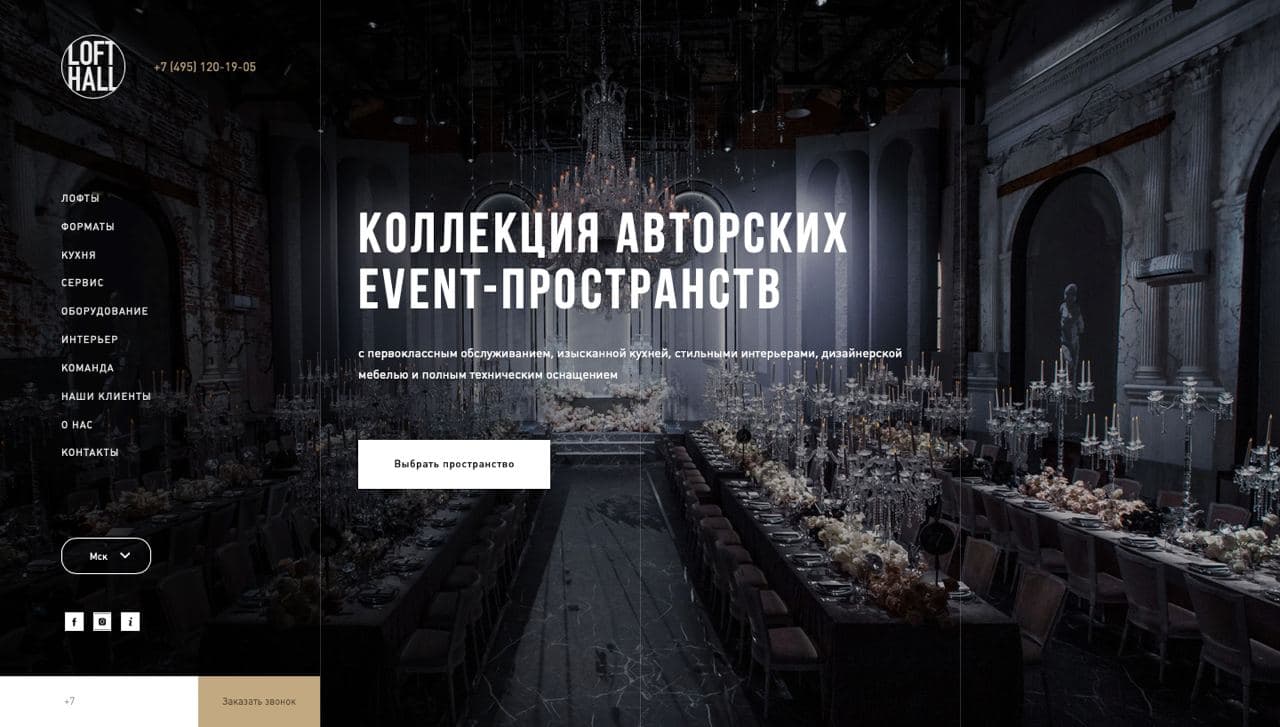Open the Команда page
The height and width of the screenshot is (727, 1280).
[x=87, y=368]
